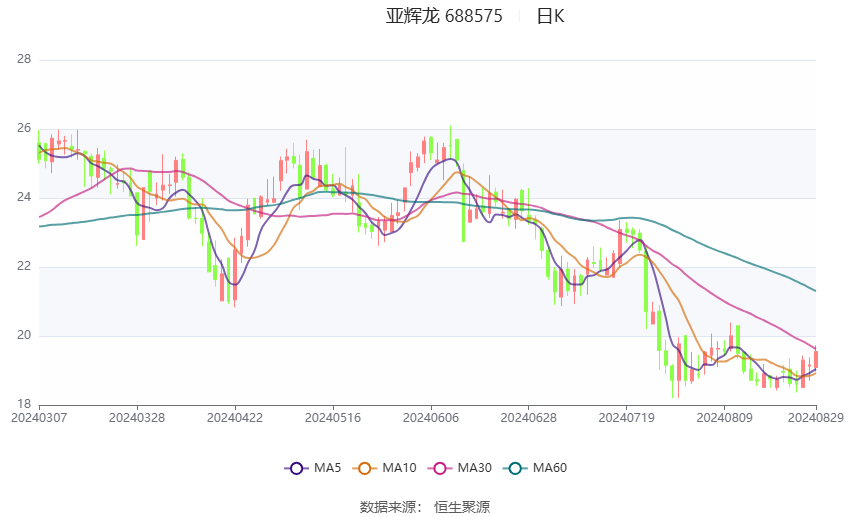Click the 20240307 date axis label
The width and height of the screenshot is (850, 517).
coord(39,418)
